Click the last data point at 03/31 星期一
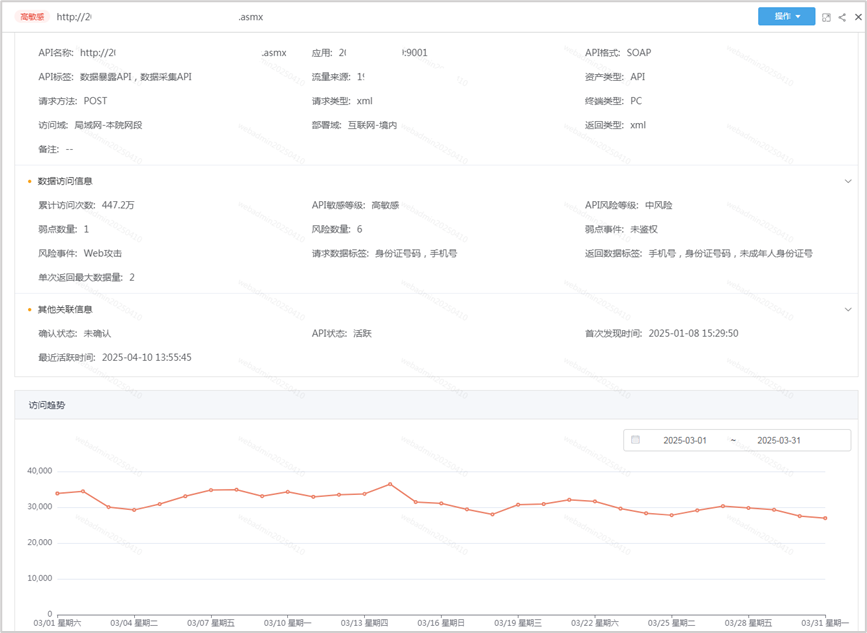This screenshot has height=633, width=867. (x=825, y=518)
